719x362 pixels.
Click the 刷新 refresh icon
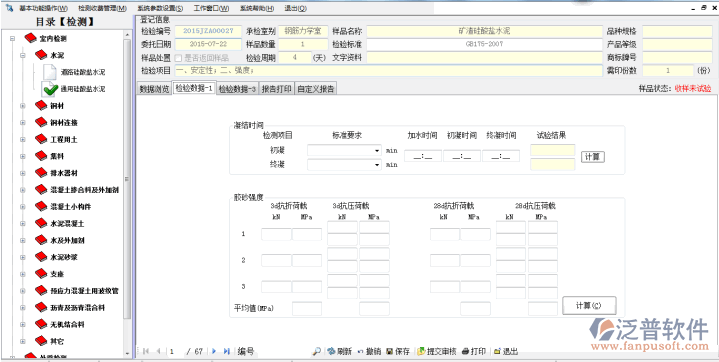331,351
